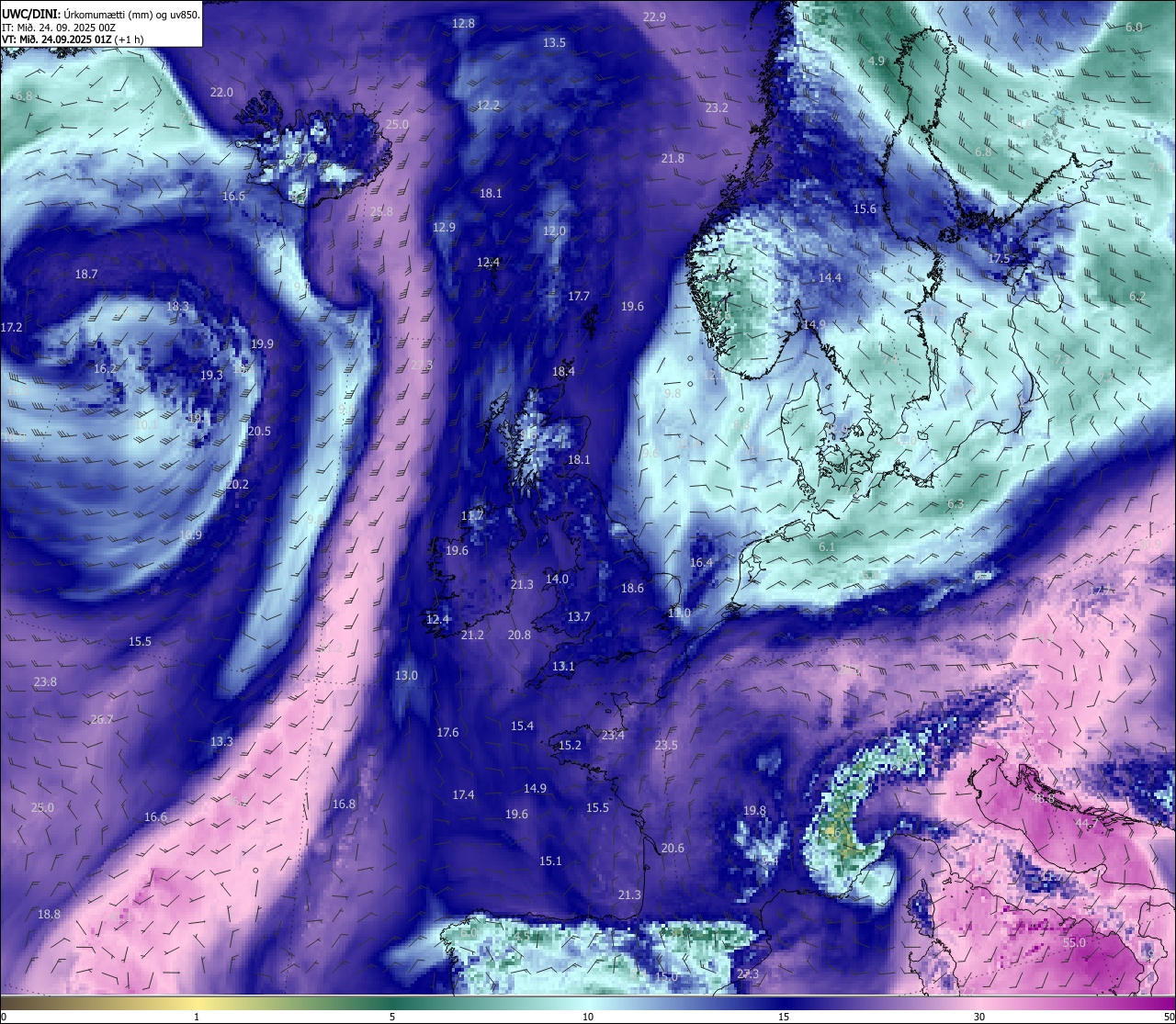Click the value 22.0 near Iceland
The height and width of the screenshot is (1024, 1176).
point(221,92)
